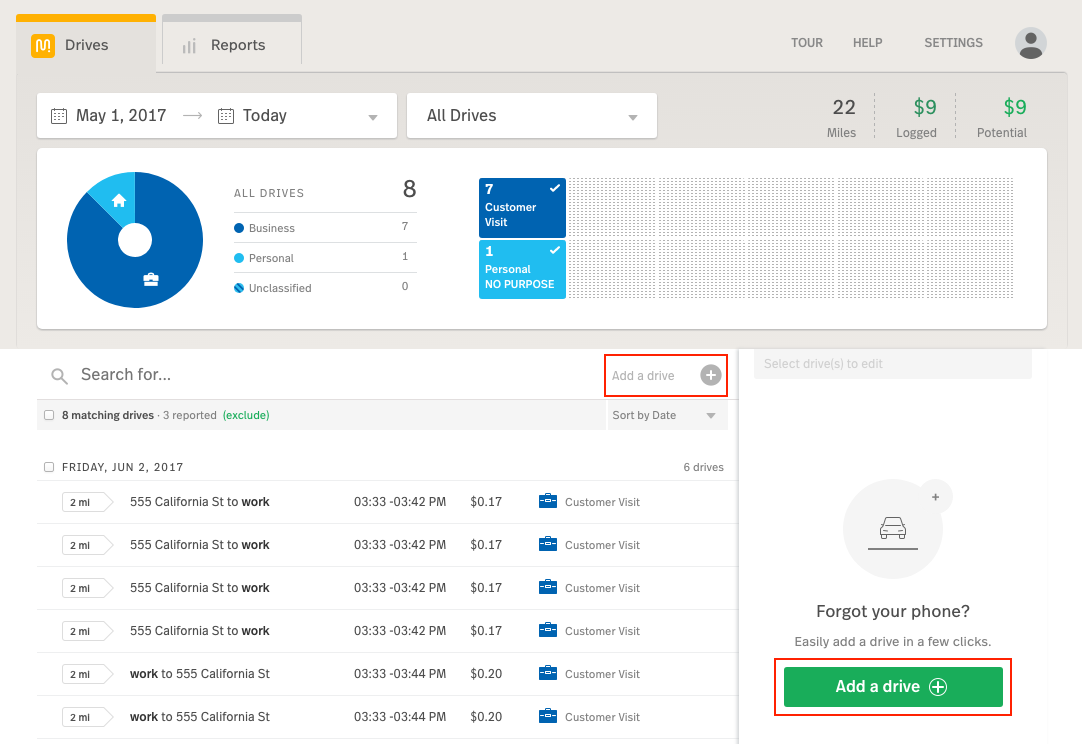The image size is (1082, 744).
Task: Click the search magnifier icon
Action: point(60,376)
